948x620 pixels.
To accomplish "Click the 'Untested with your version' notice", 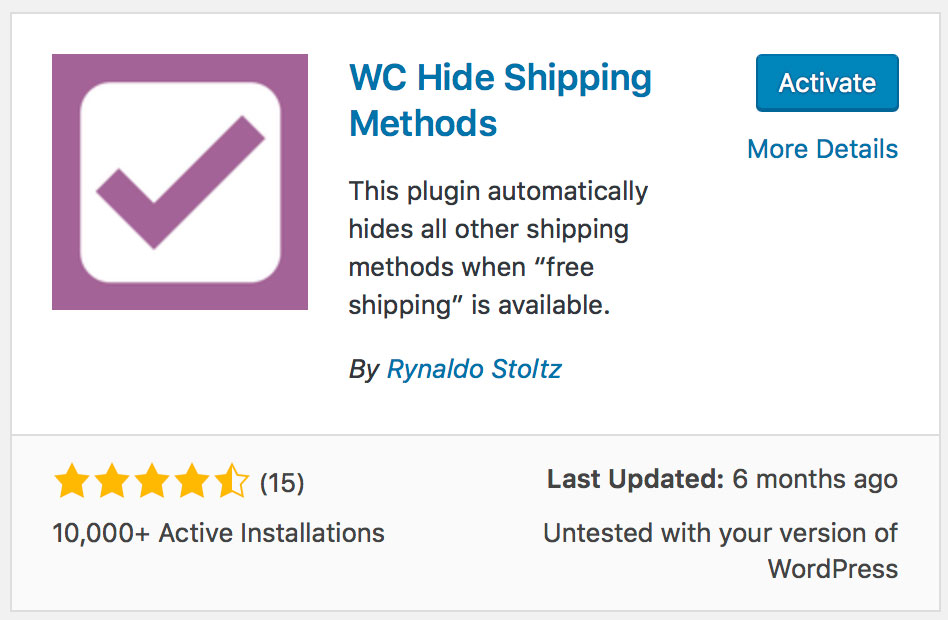I will pos(720,532).
